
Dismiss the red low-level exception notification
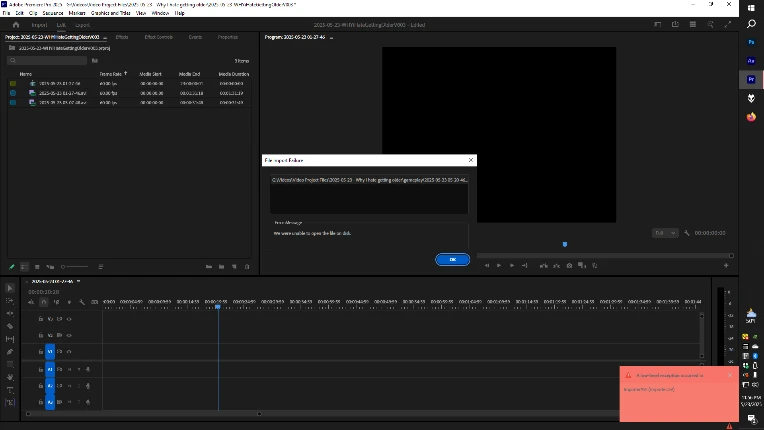(730, 375)
